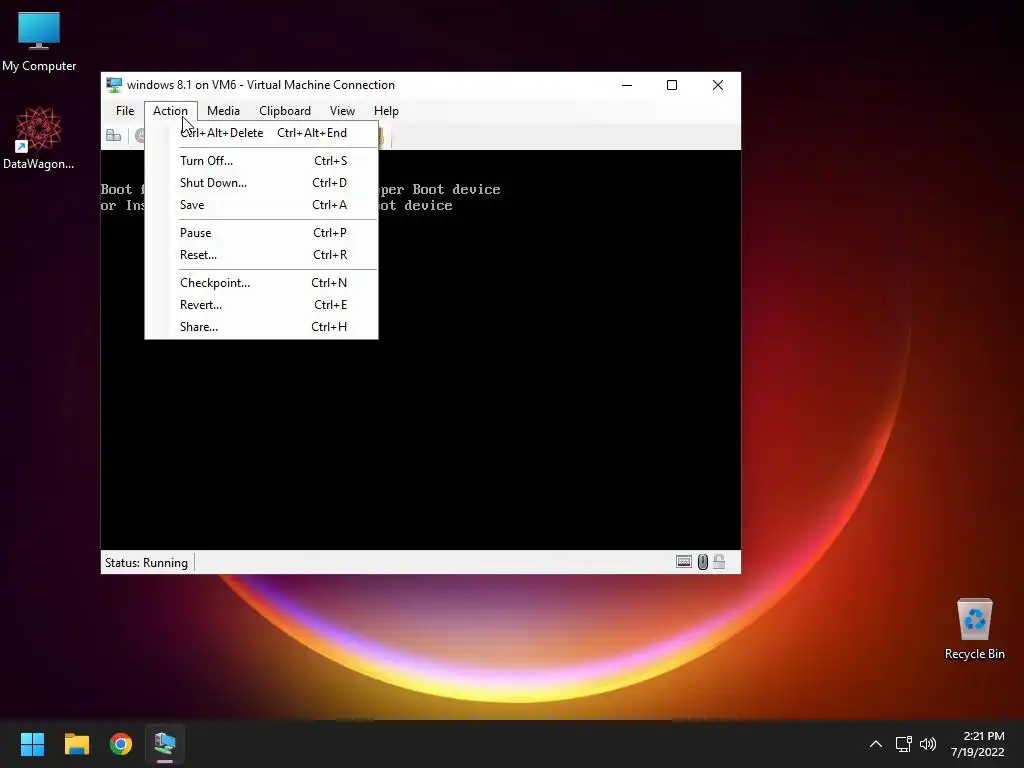
Task: Click the Virtual Machine Connection title icon
Action: point(114,85)
